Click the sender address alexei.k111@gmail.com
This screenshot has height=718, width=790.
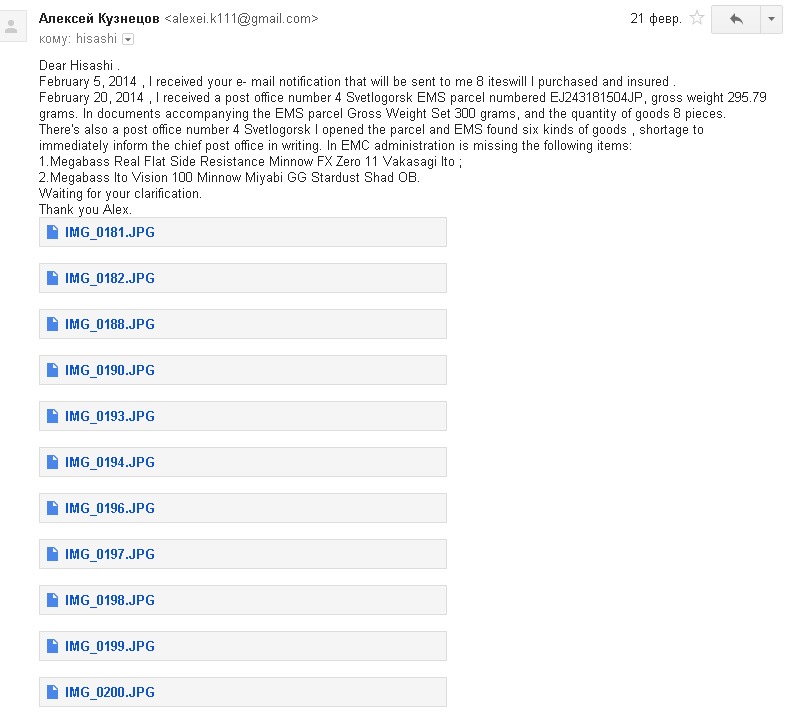241,19
